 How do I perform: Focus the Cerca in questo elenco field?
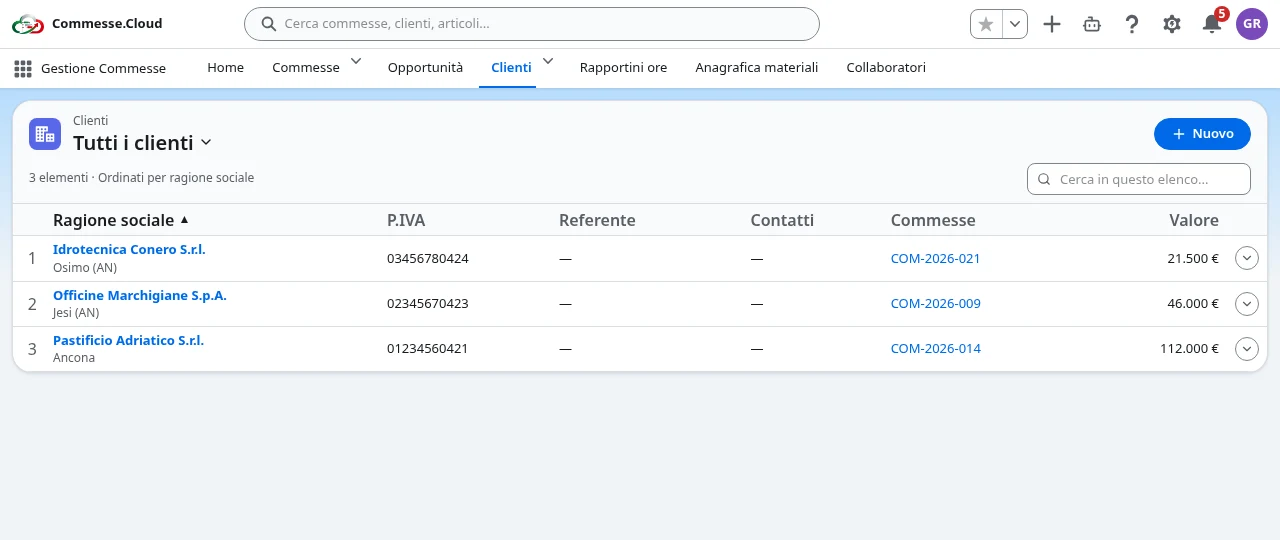pyautogui.click(x=1139, y=179)
